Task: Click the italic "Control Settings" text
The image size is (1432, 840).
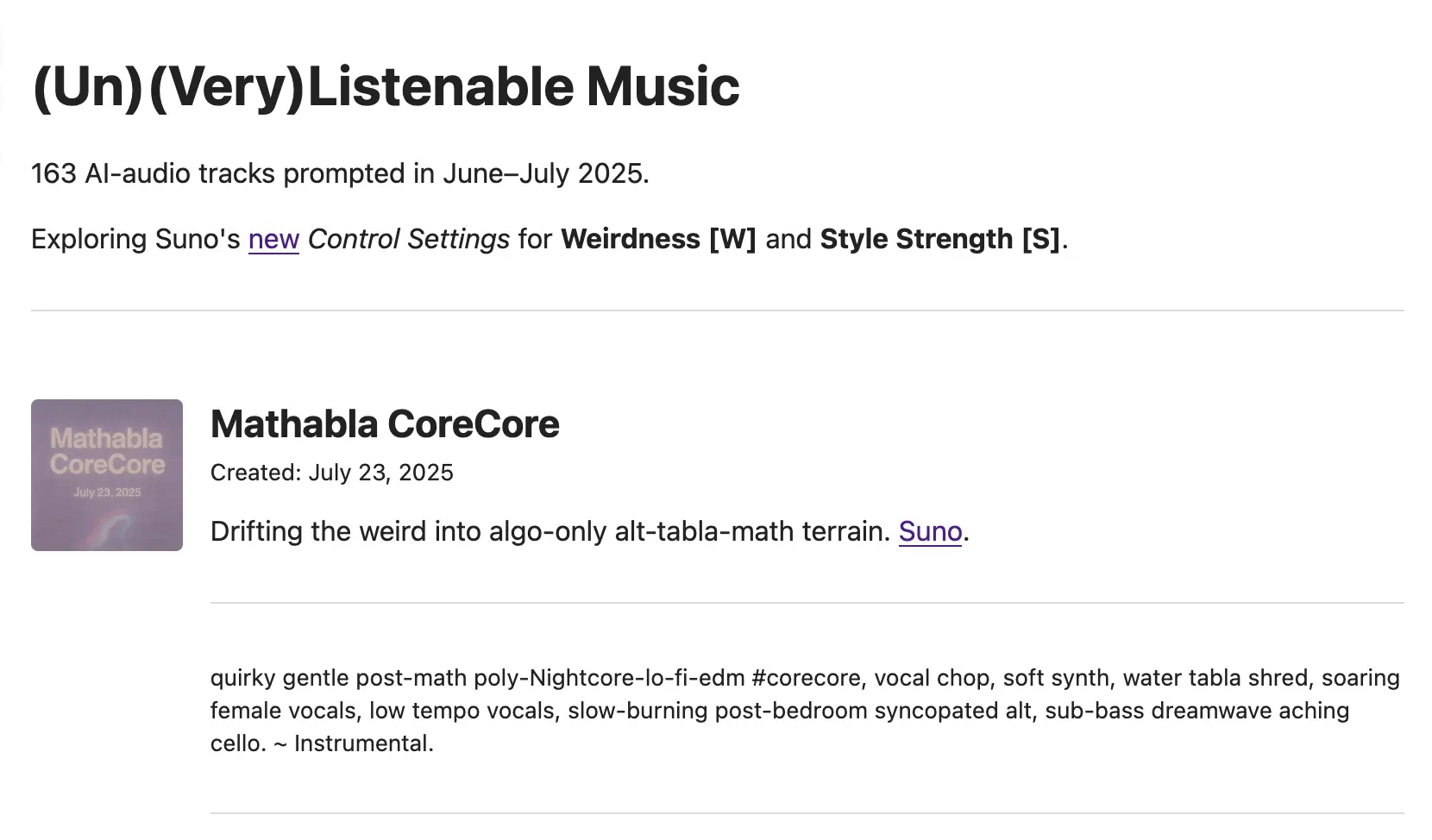Action: pos(408,239)
